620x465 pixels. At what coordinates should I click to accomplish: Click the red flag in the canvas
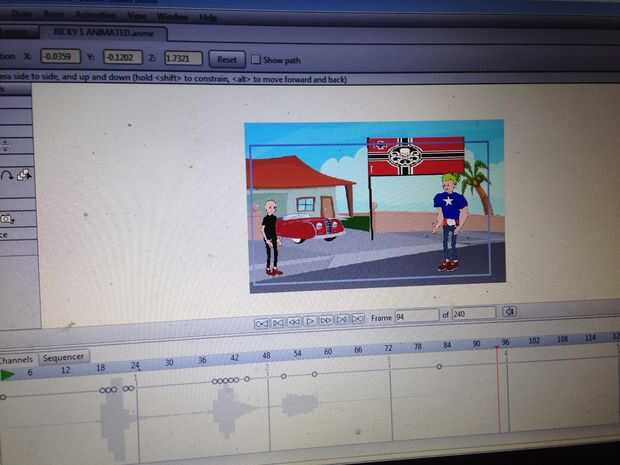coord(416,156)
